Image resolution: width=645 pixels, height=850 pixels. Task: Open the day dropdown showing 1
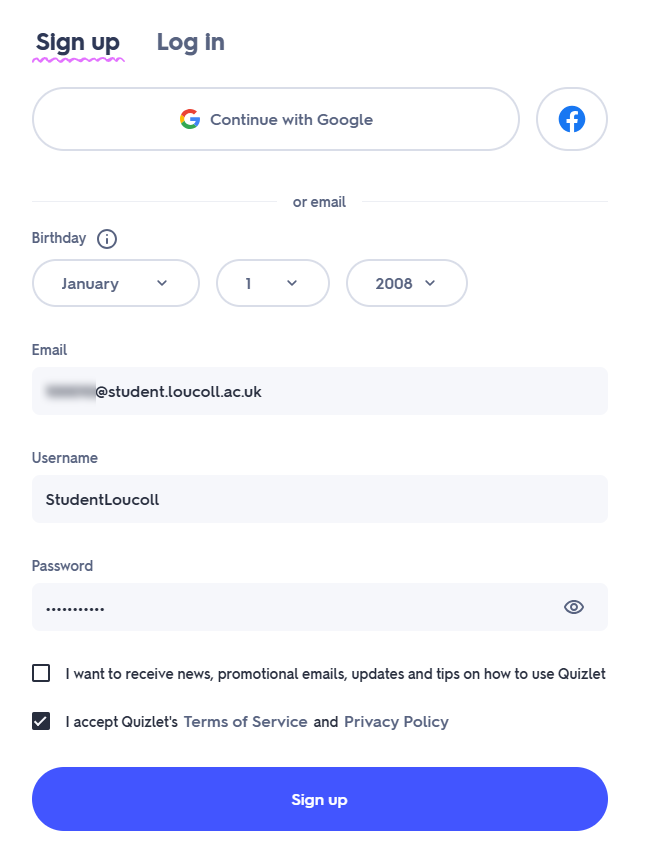point(273,283)
